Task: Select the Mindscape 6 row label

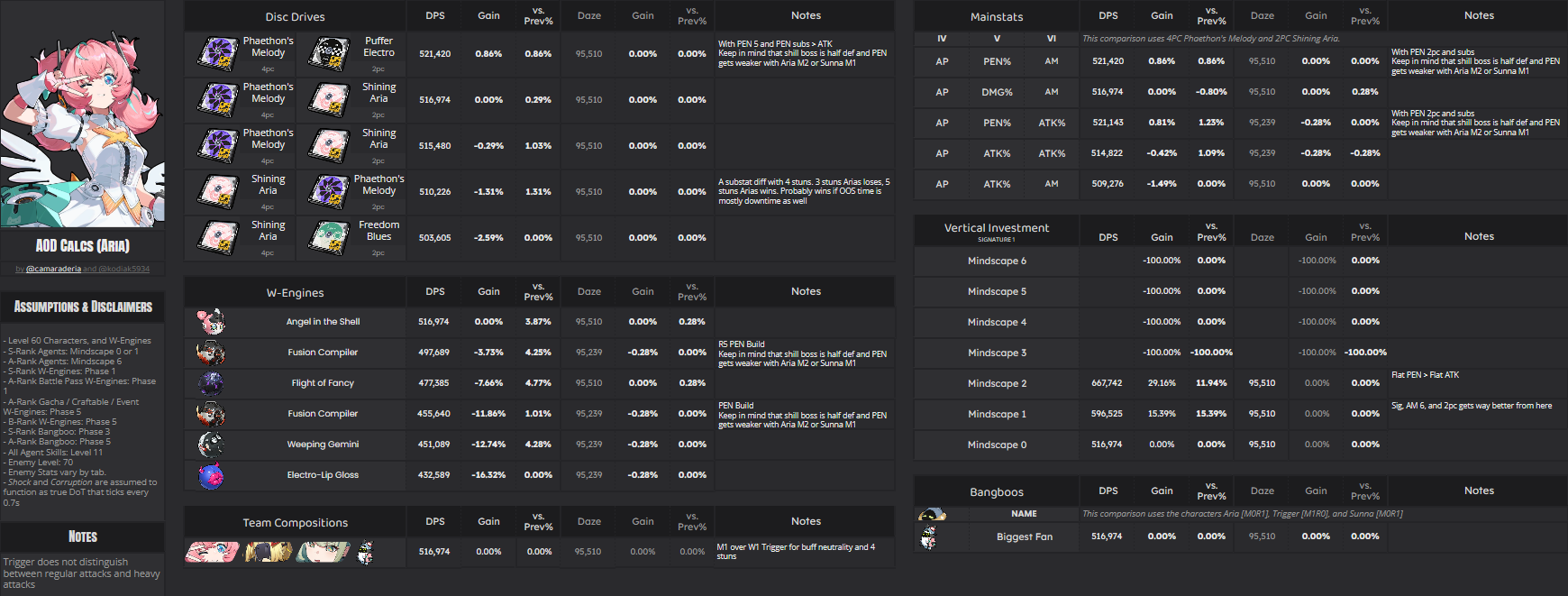Action: click(997, 261)
